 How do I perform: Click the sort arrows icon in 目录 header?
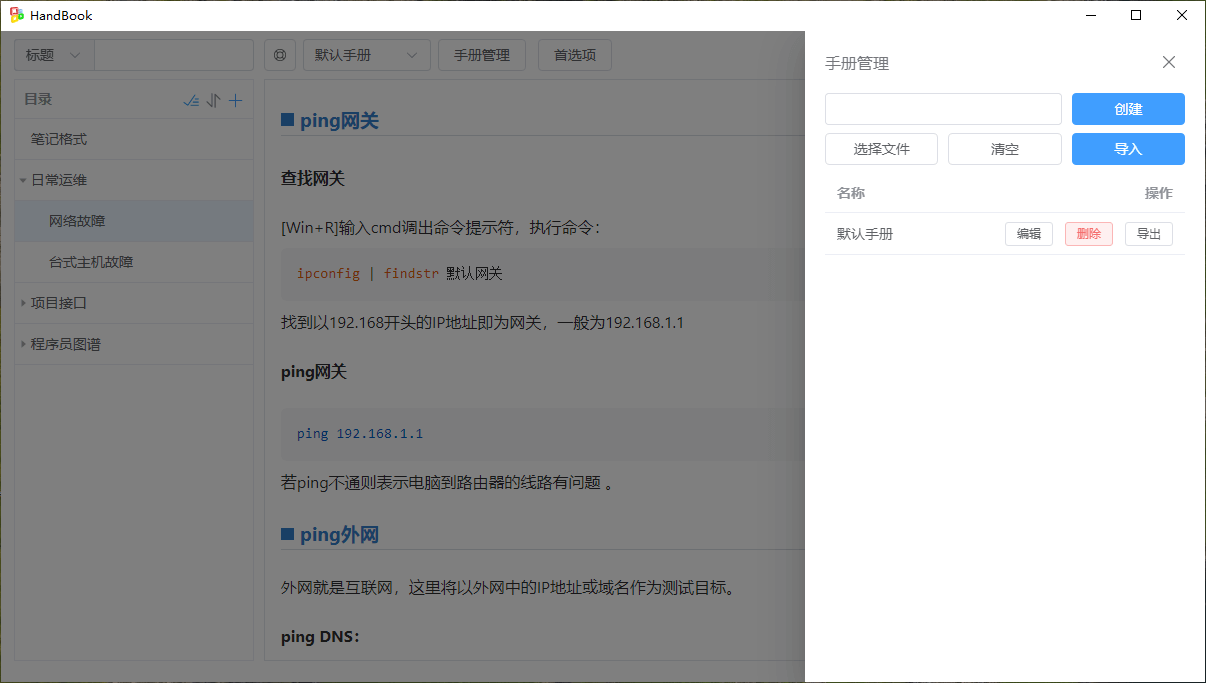213,100
